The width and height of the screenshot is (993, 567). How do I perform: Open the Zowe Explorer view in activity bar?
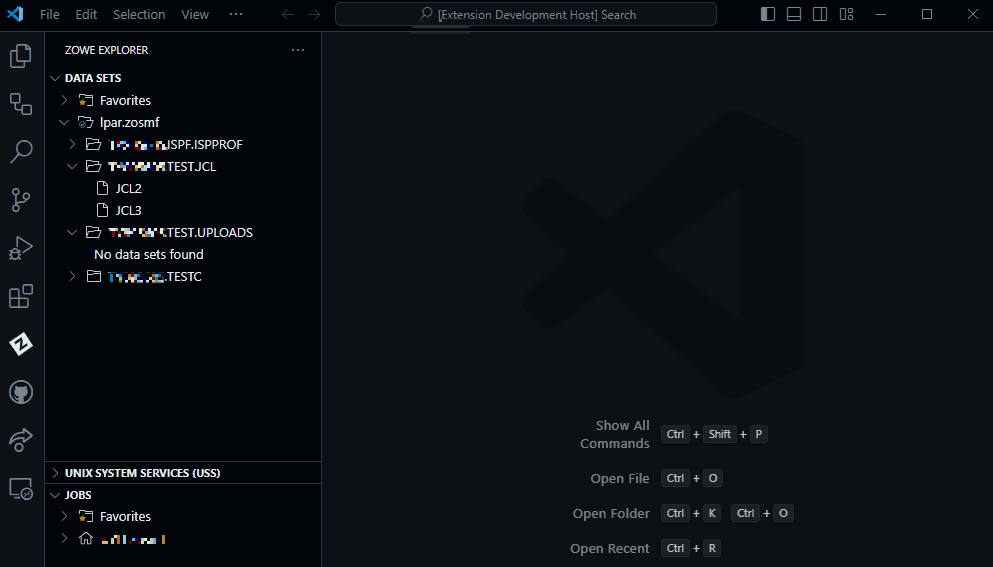[x=21, y=345]
